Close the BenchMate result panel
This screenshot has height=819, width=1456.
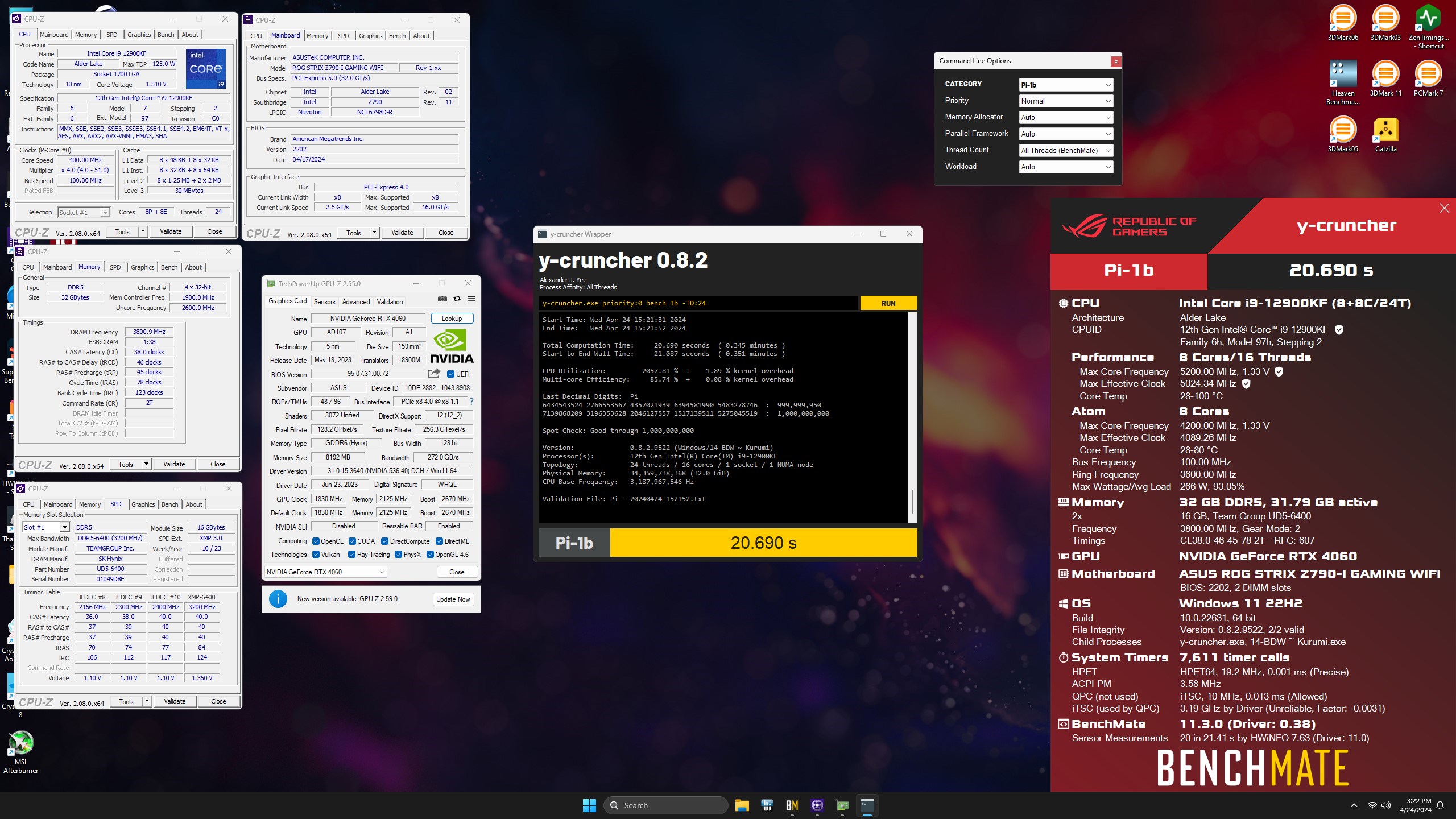tap(1445, 208)
